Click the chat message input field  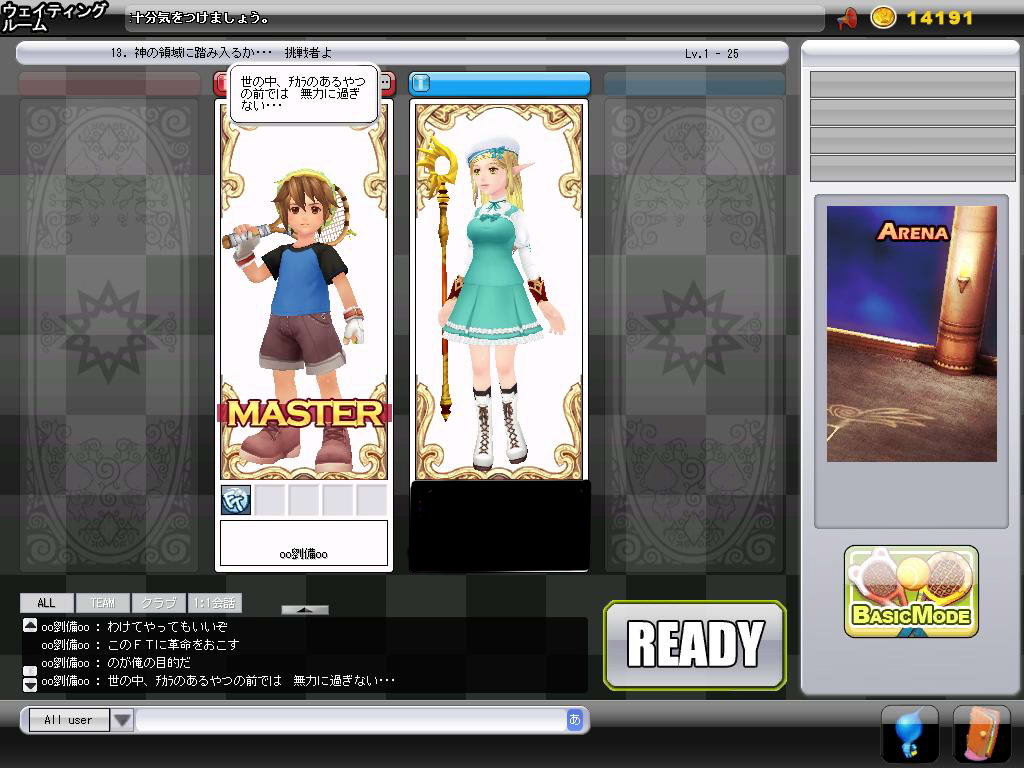click(x=350, y=720)
